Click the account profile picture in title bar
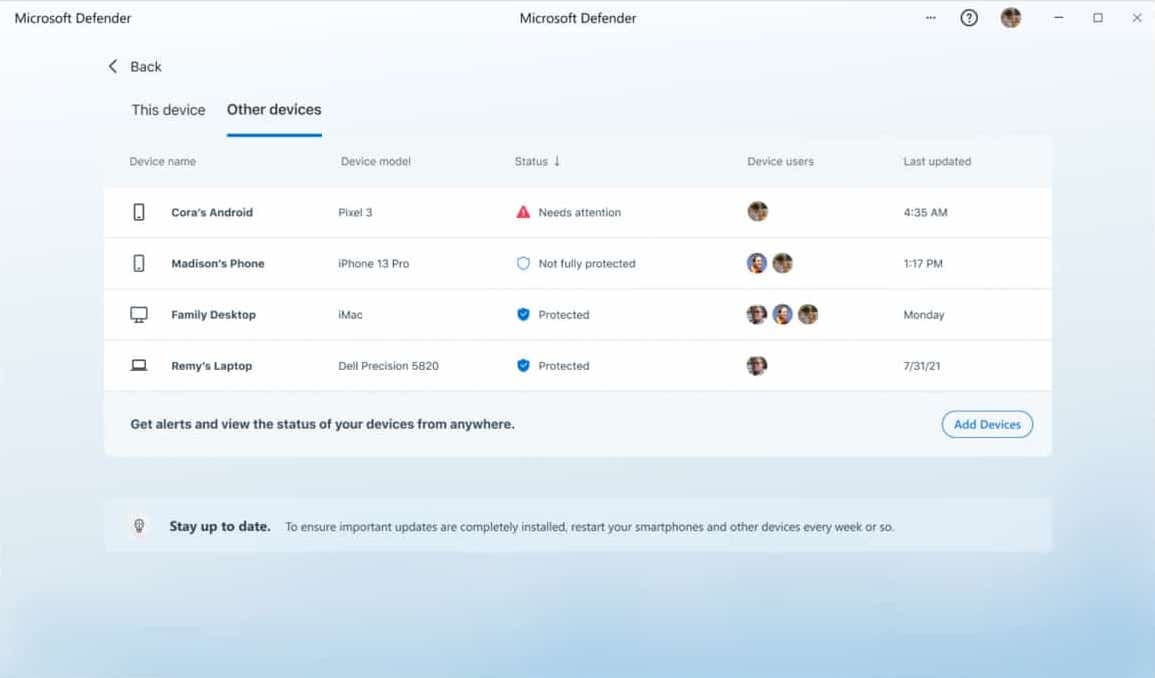 point(1010,18)
